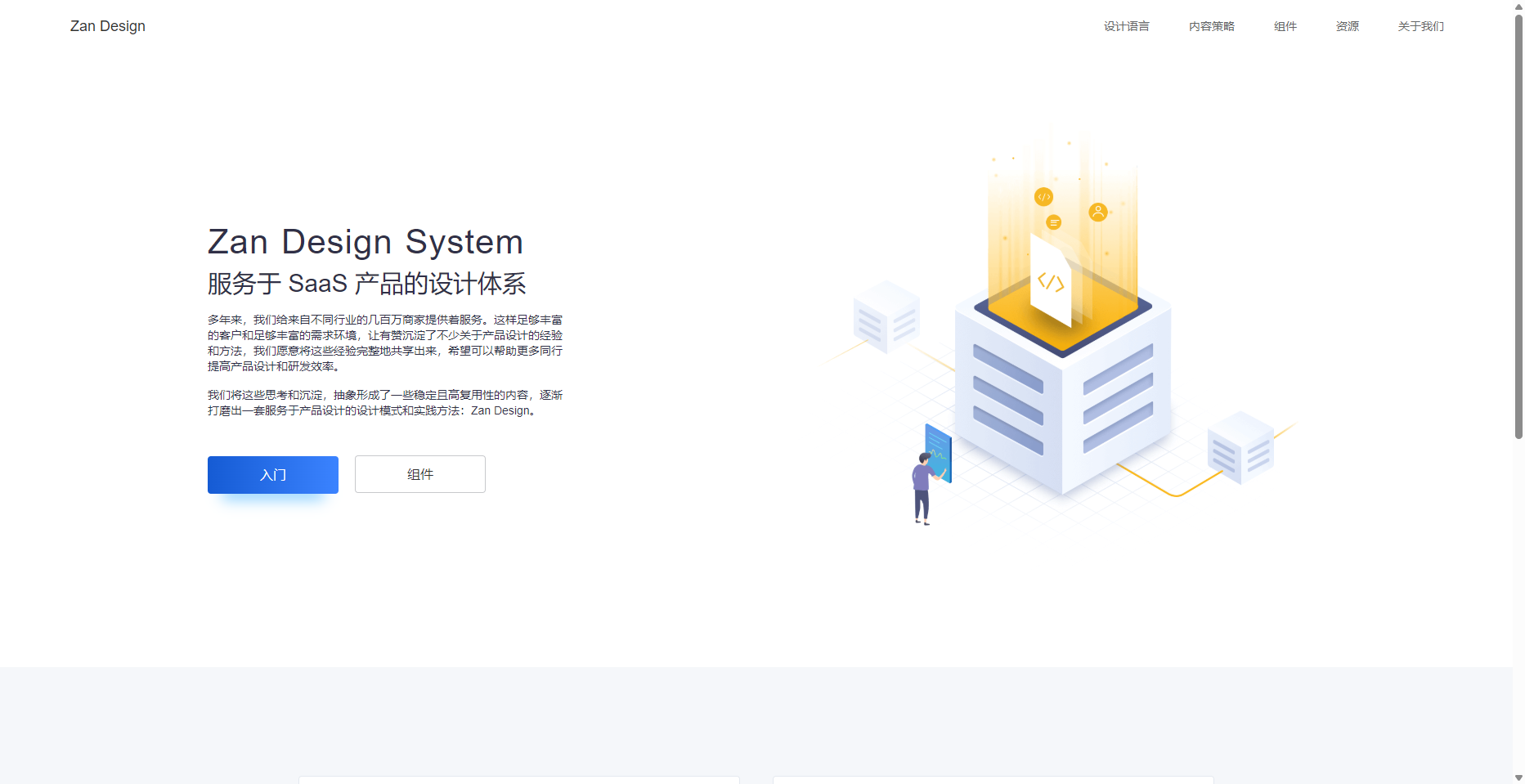This screenshot has height=784, width=1525.
Task: Open the 设计语言 menu item
Action: (1126, 26)
